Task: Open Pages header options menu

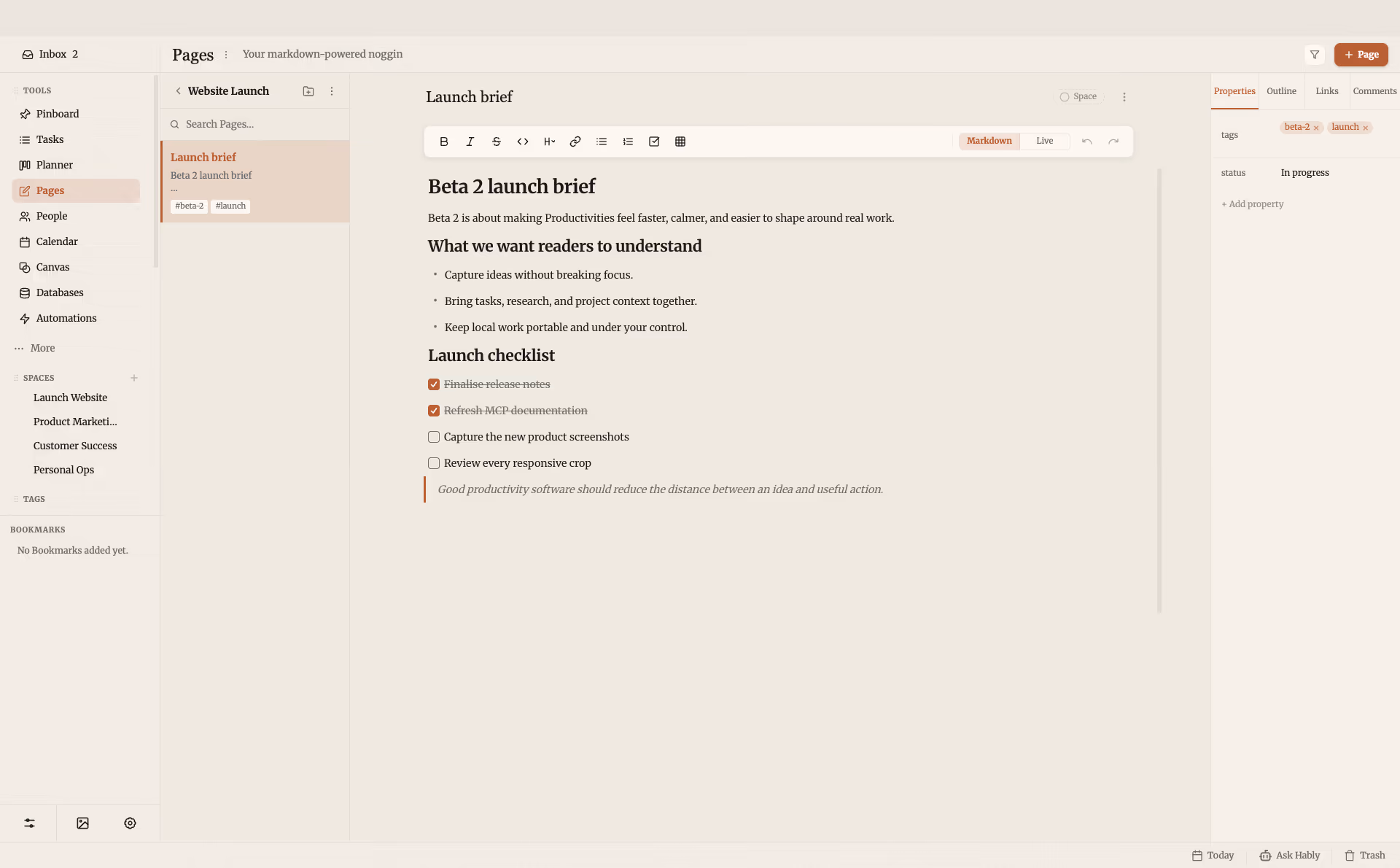Action: pos(226,55)
